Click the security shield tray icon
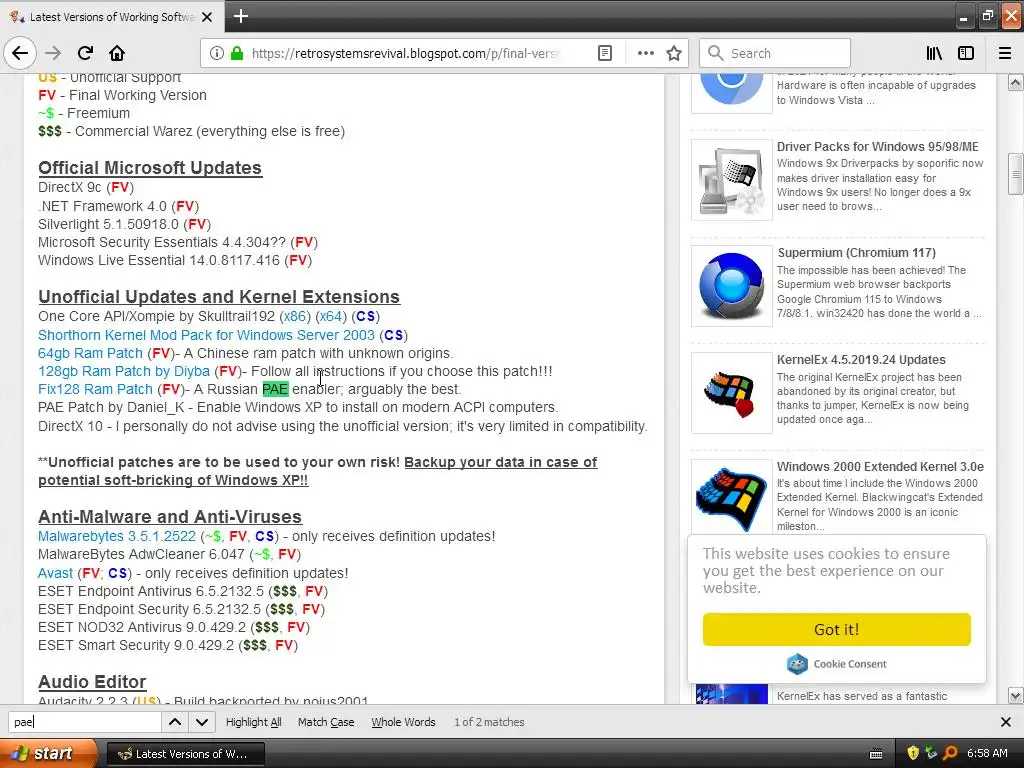The image size is (1024, 768). pyautogui.click(x=913, y=753)
